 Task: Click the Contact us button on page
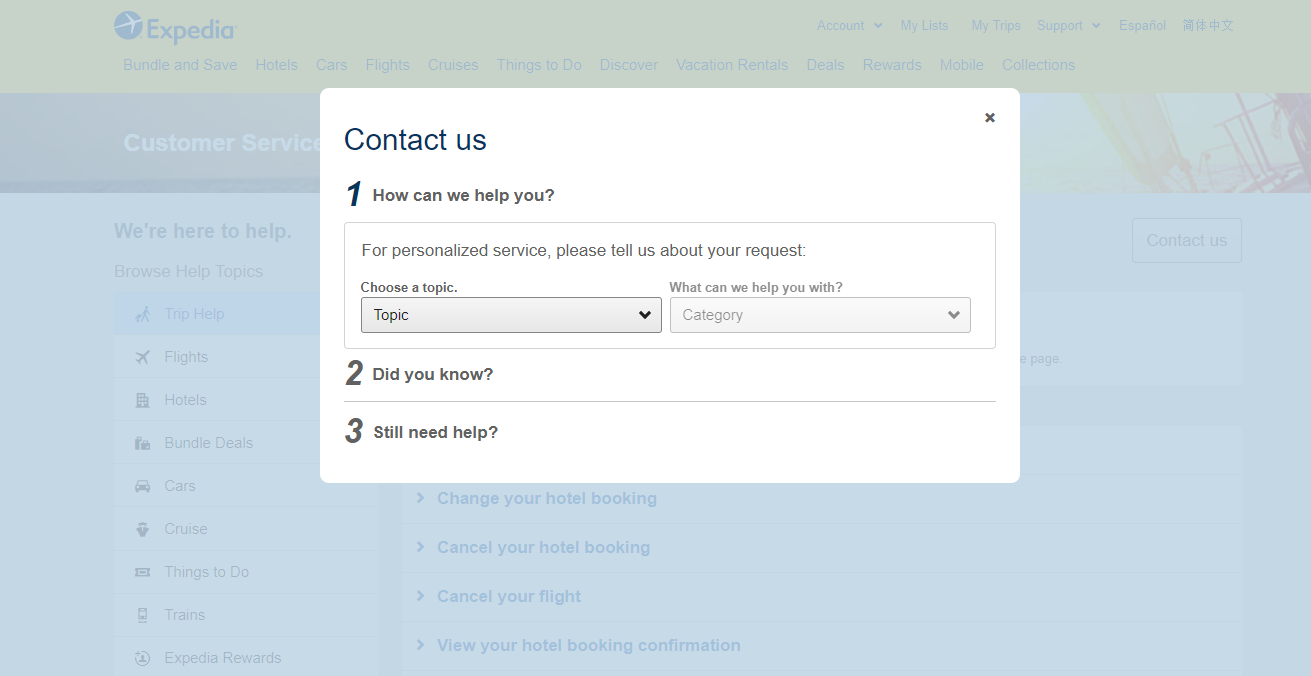[1186, 240]
